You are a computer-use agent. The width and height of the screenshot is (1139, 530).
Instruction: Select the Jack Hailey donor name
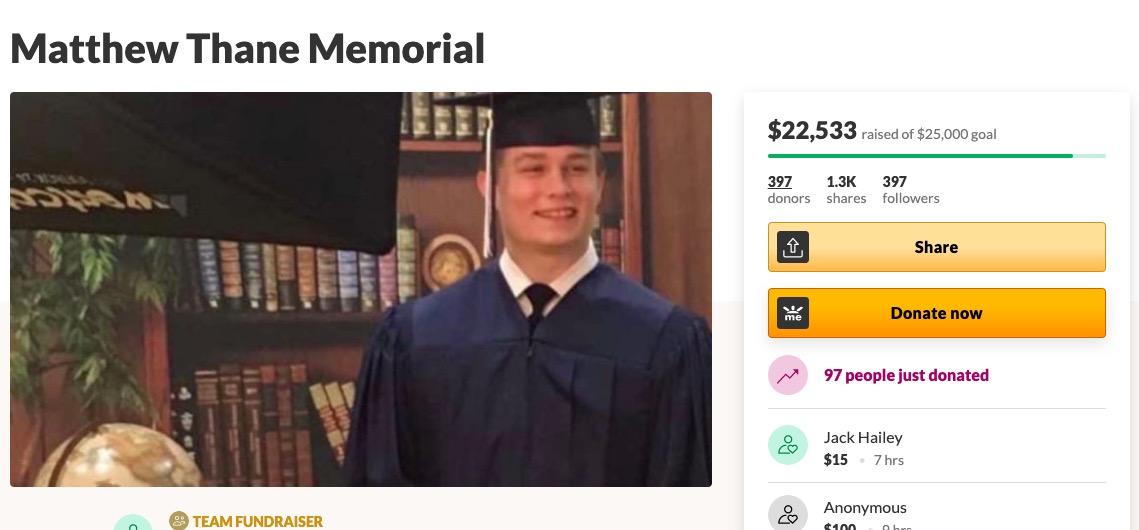coord(863,438)
